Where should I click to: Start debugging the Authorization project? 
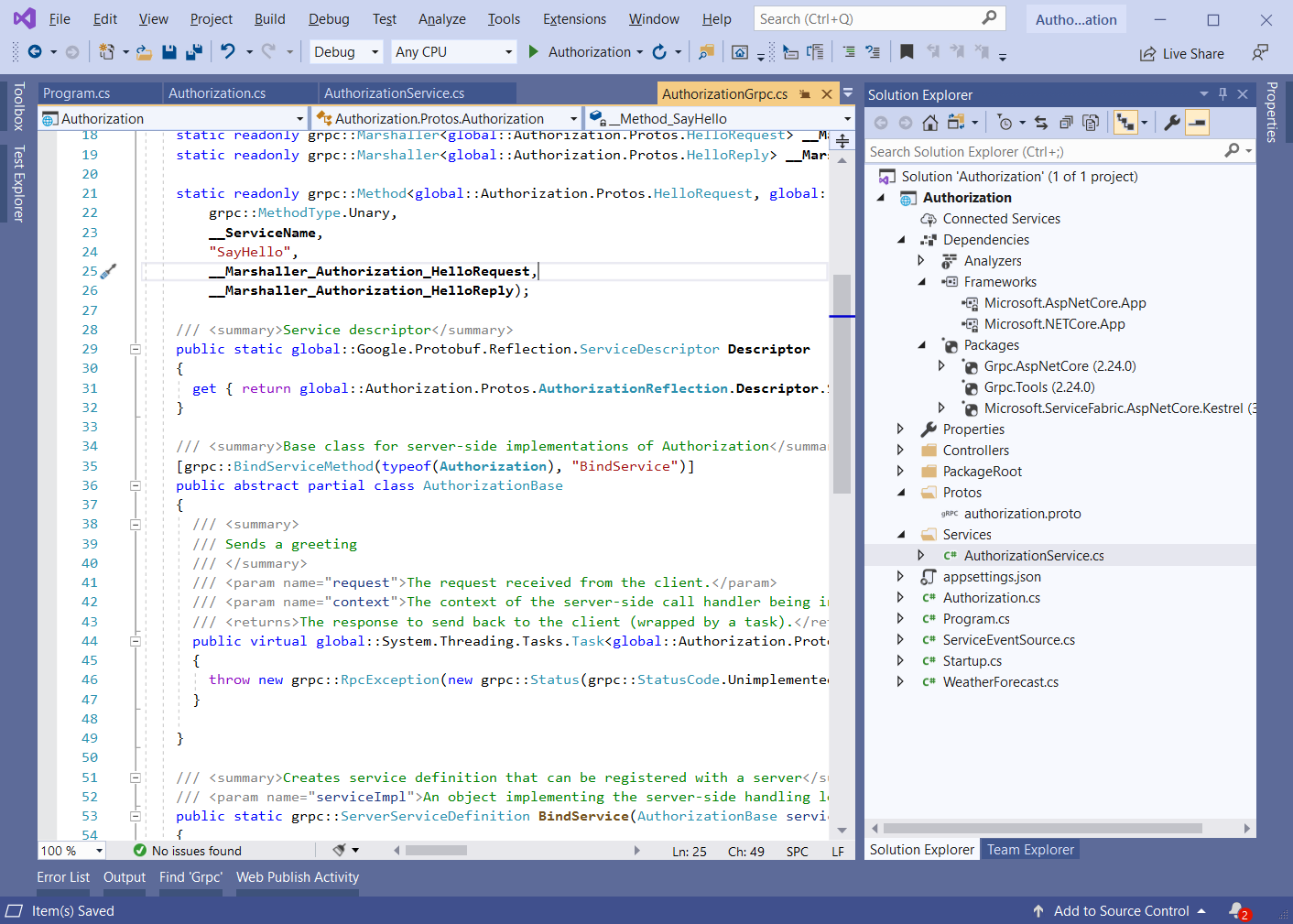coord(534,51)
